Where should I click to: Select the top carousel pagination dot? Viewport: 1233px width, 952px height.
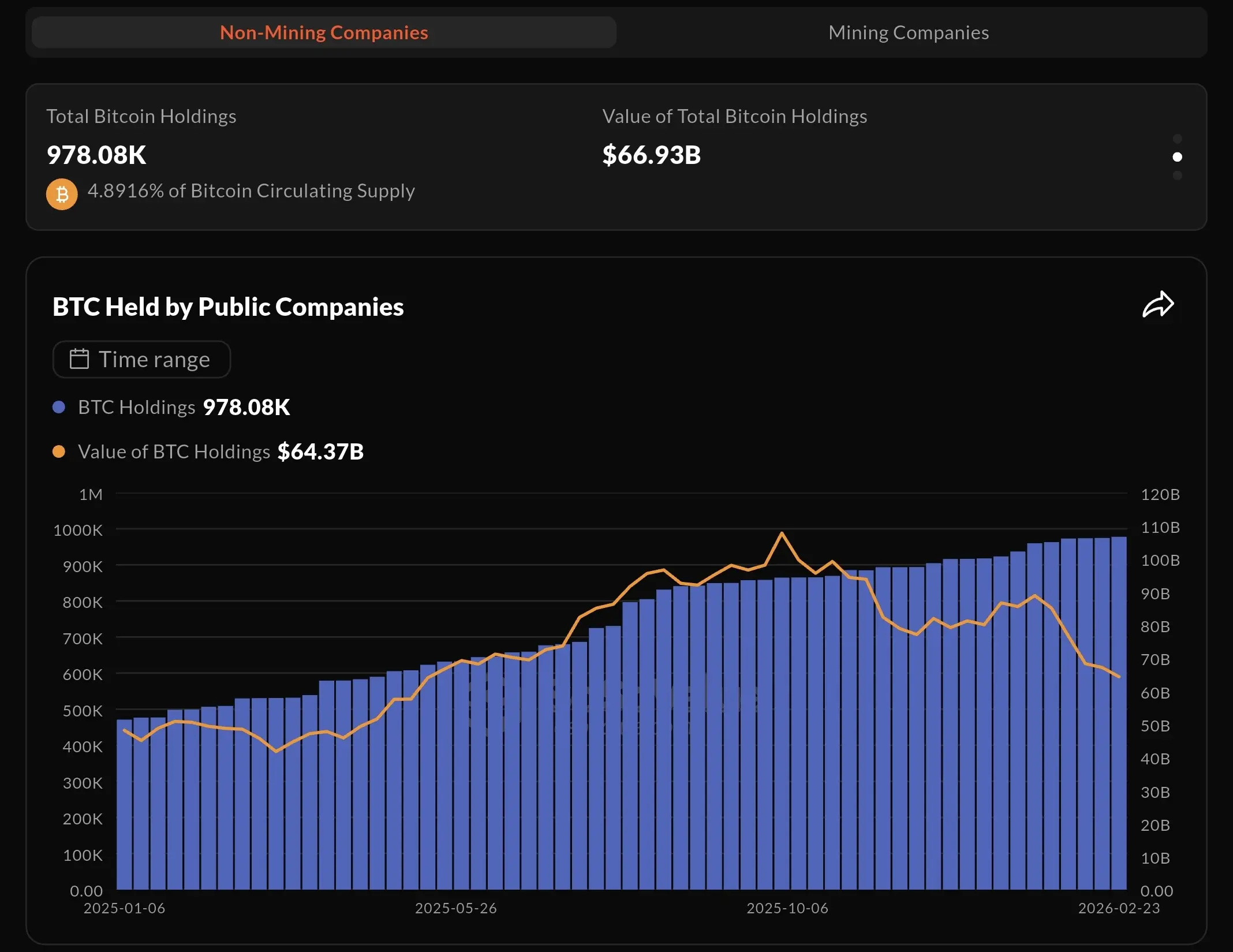(x=1178, y=139)
